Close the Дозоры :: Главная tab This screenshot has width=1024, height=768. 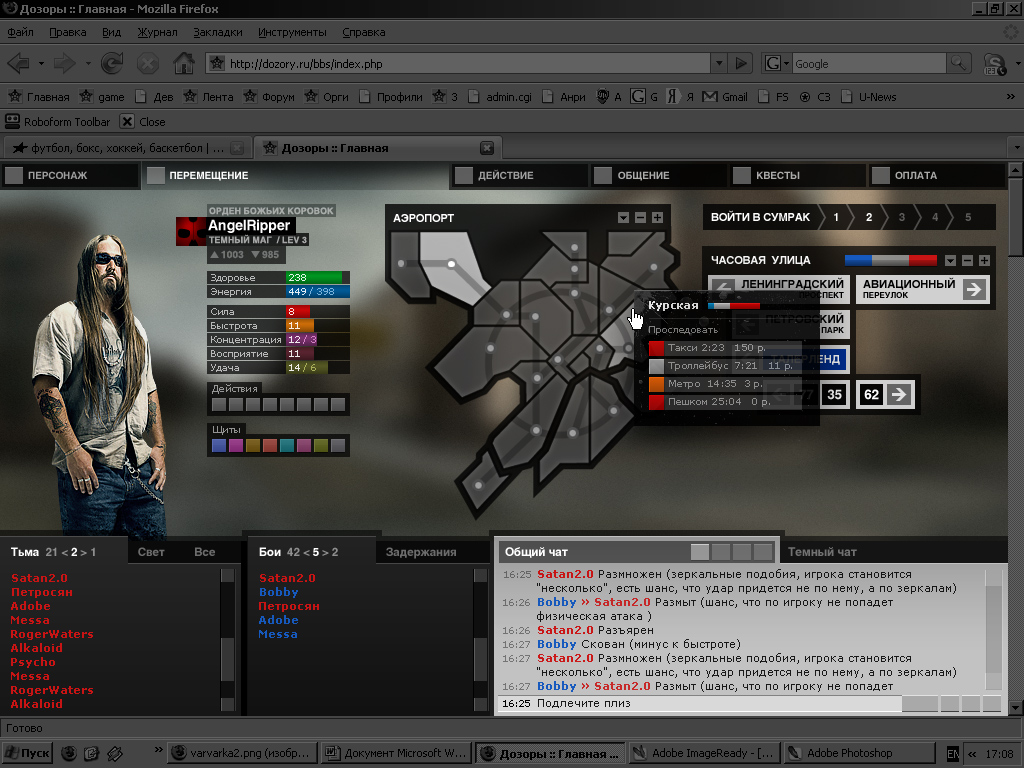pyautogui.click(x=487, y=148)
